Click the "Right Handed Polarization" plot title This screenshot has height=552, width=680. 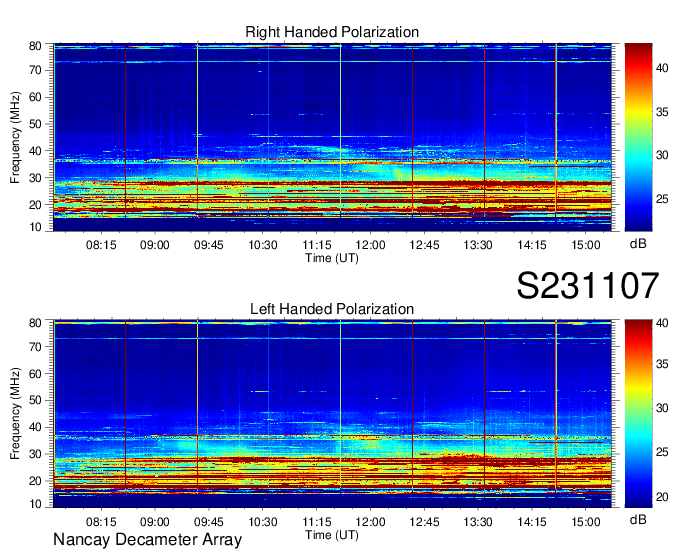pos(332,32)
